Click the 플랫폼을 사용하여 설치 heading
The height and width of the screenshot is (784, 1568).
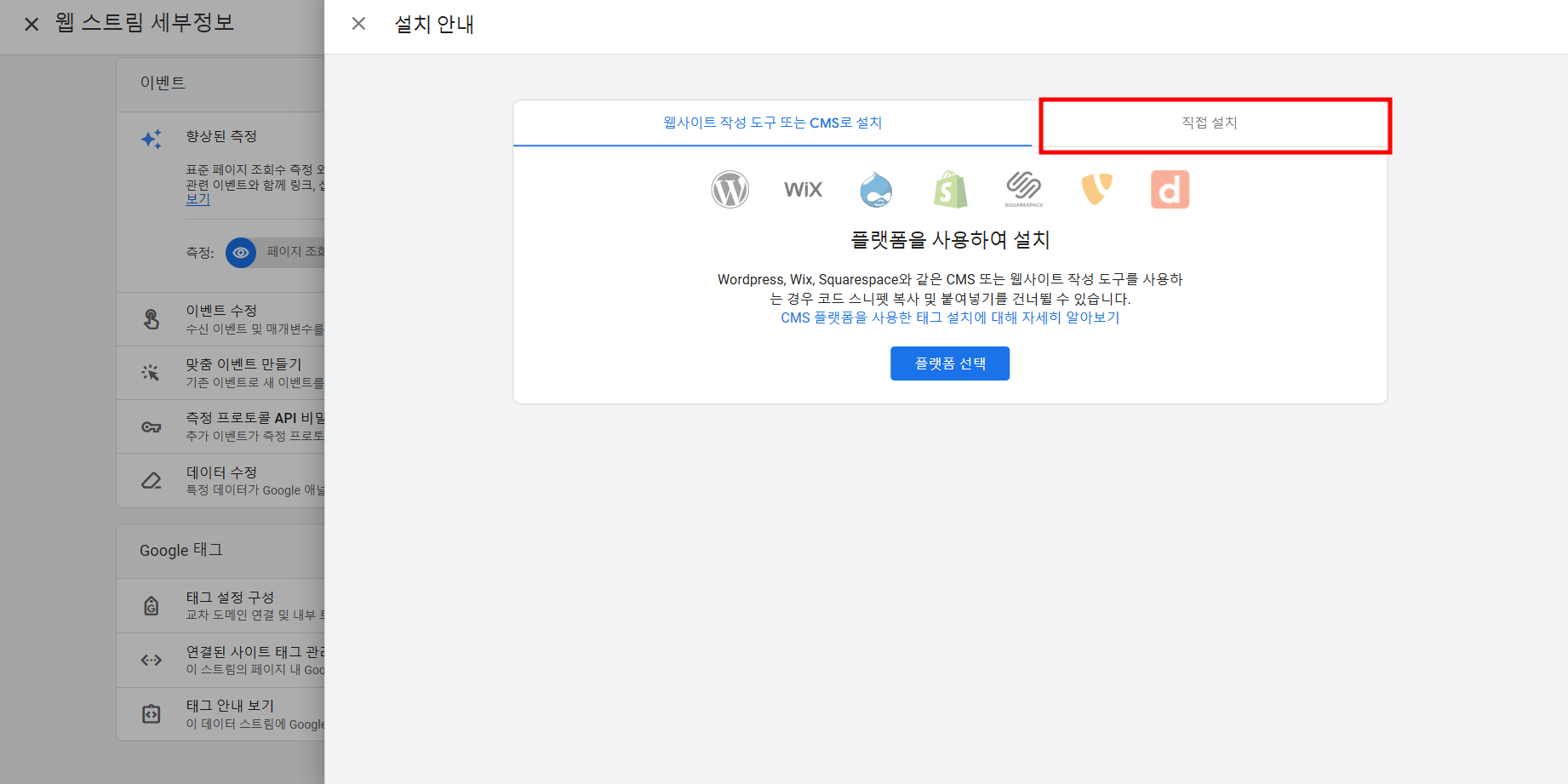point(950,240)
